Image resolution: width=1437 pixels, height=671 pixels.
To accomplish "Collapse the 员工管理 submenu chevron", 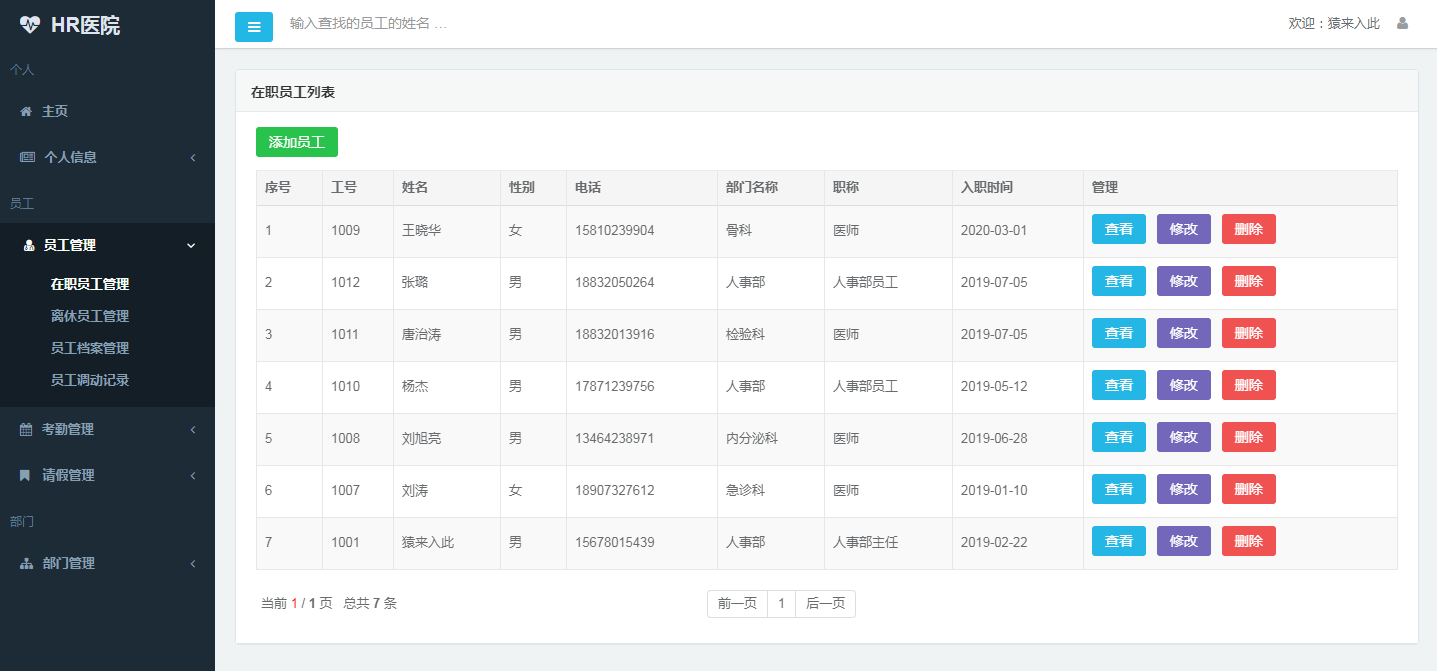I will 192,245.
